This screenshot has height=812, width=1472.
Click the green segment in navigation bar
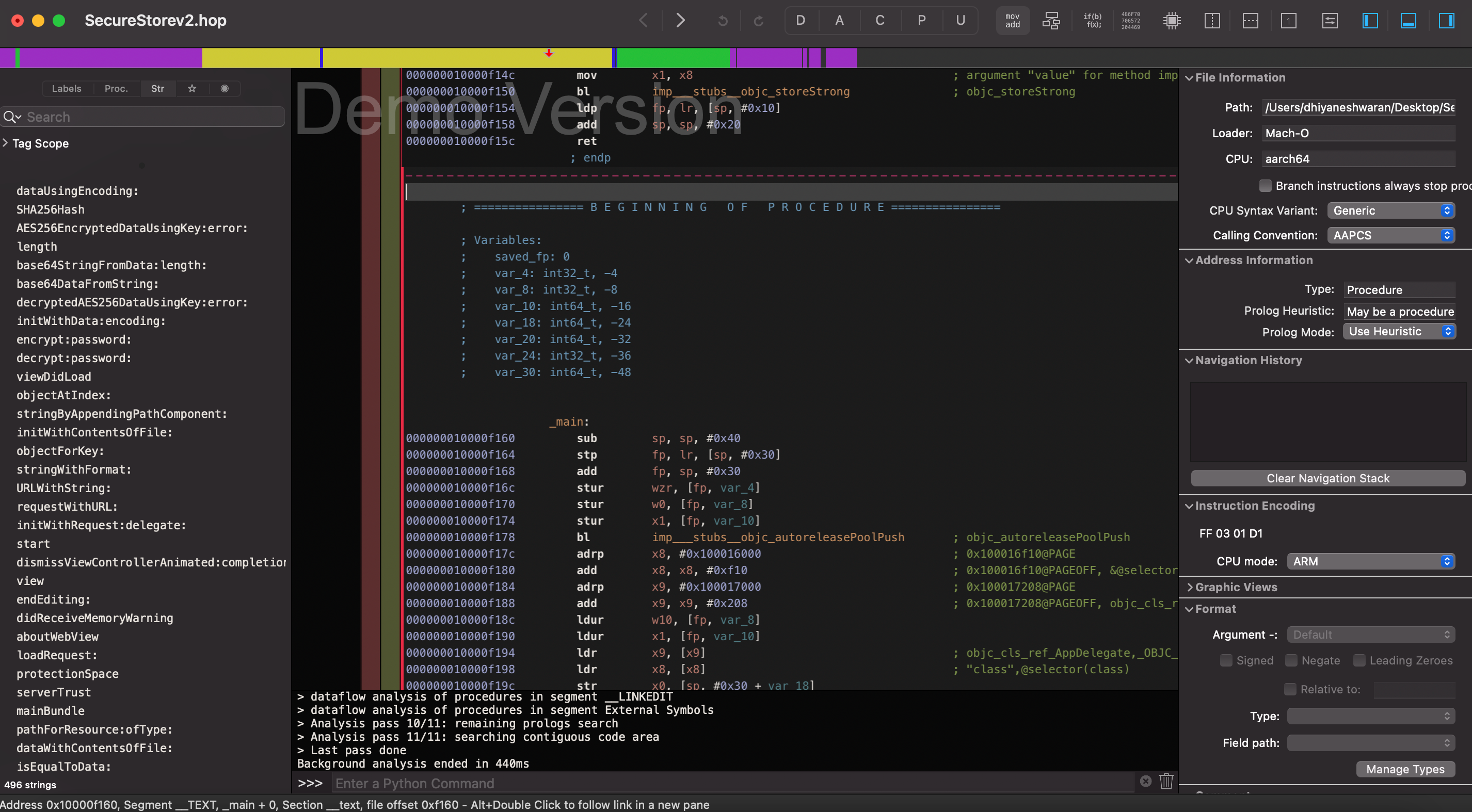click(673, 58)
